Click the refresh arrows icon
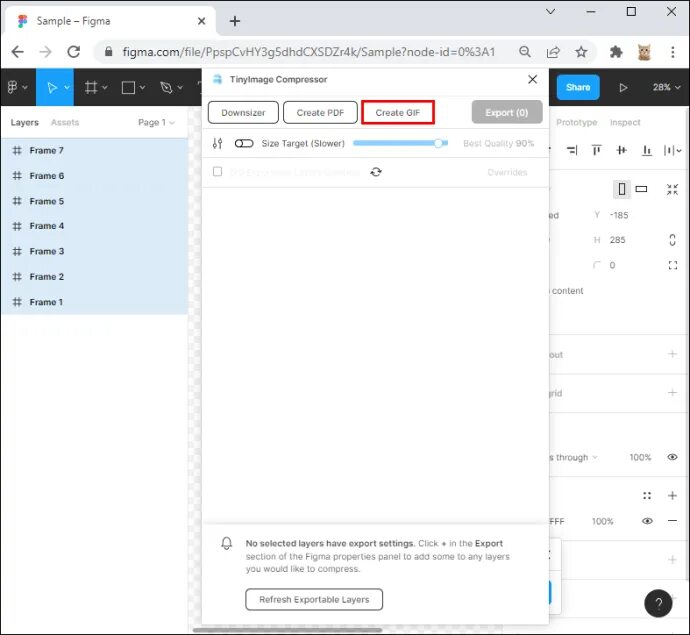 (376, 172)
